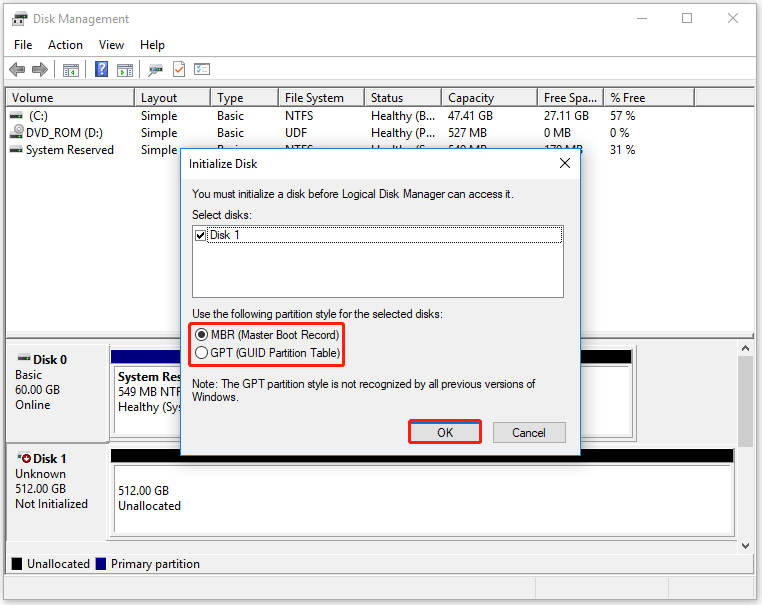Open the View menu

(x=111, y=45)
